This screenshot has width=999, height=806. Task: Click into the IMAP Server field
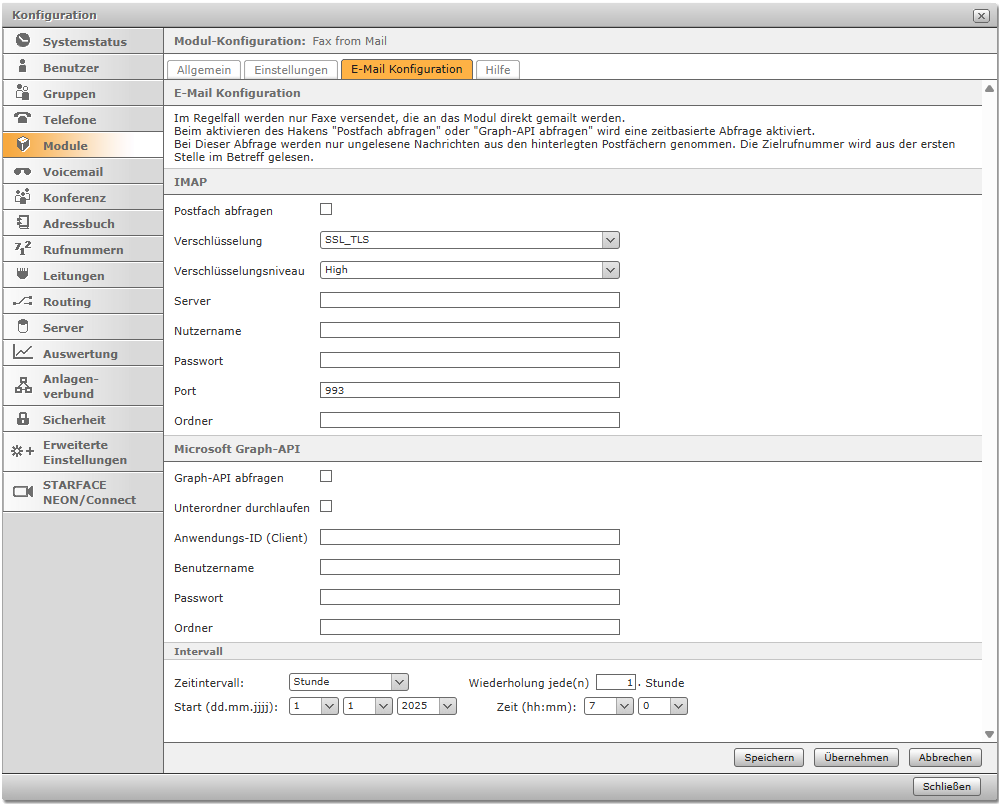point(470,300)
